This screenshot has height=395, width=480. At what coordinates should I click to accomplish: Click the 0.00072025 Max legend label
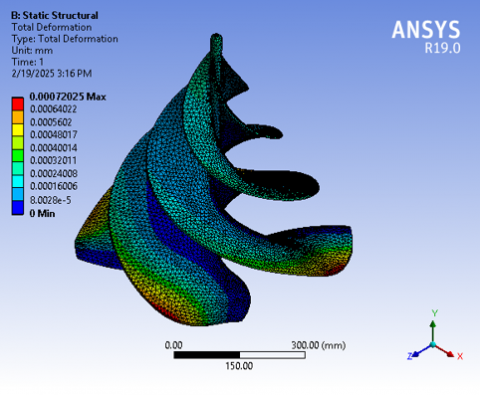click(68, 97)
